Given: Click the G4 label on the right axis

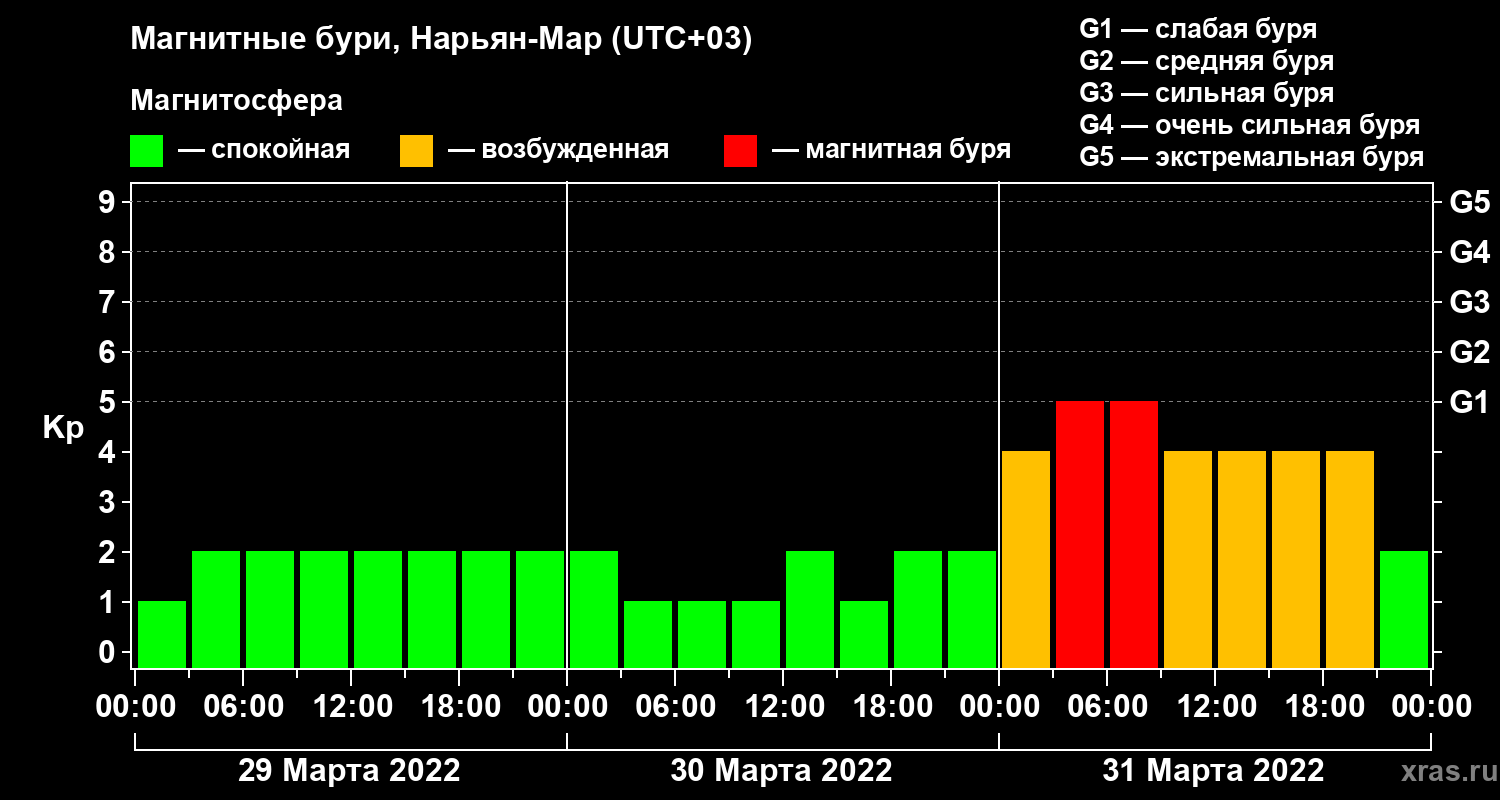Looking at the screenshot, I should [x=1470, y=252].
